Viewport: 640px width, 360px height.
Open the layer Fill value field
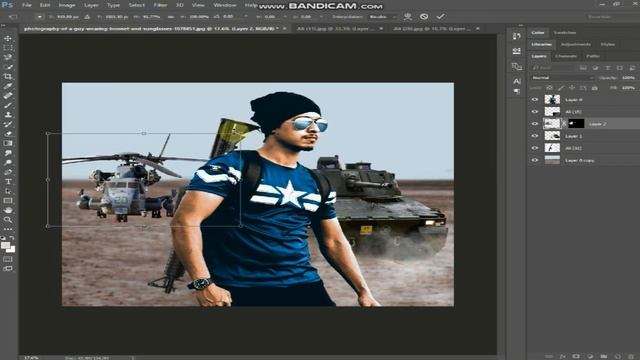point(629,88)
